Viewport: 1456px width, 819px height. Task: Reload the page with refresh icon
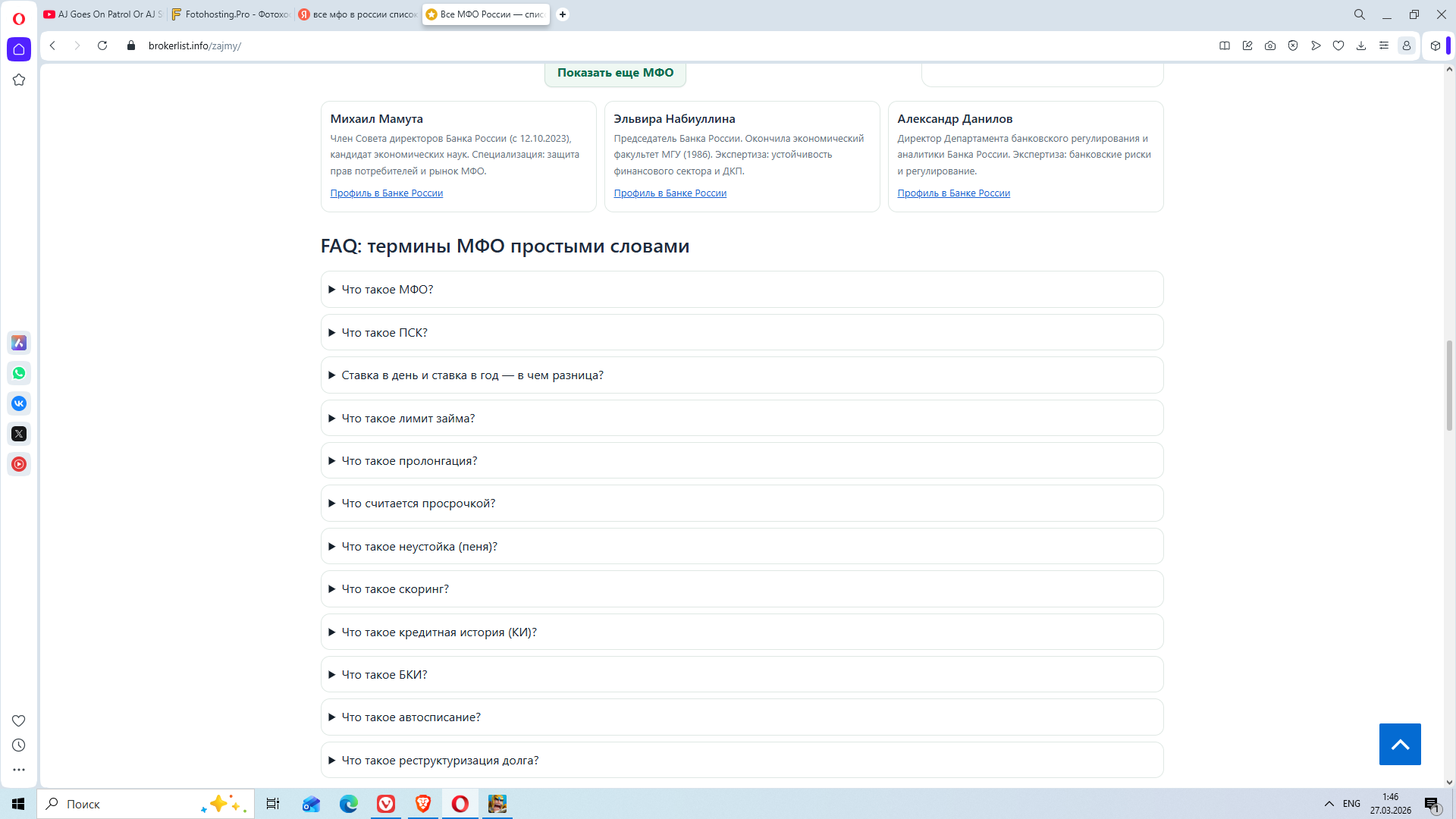[x=102, y=45]
